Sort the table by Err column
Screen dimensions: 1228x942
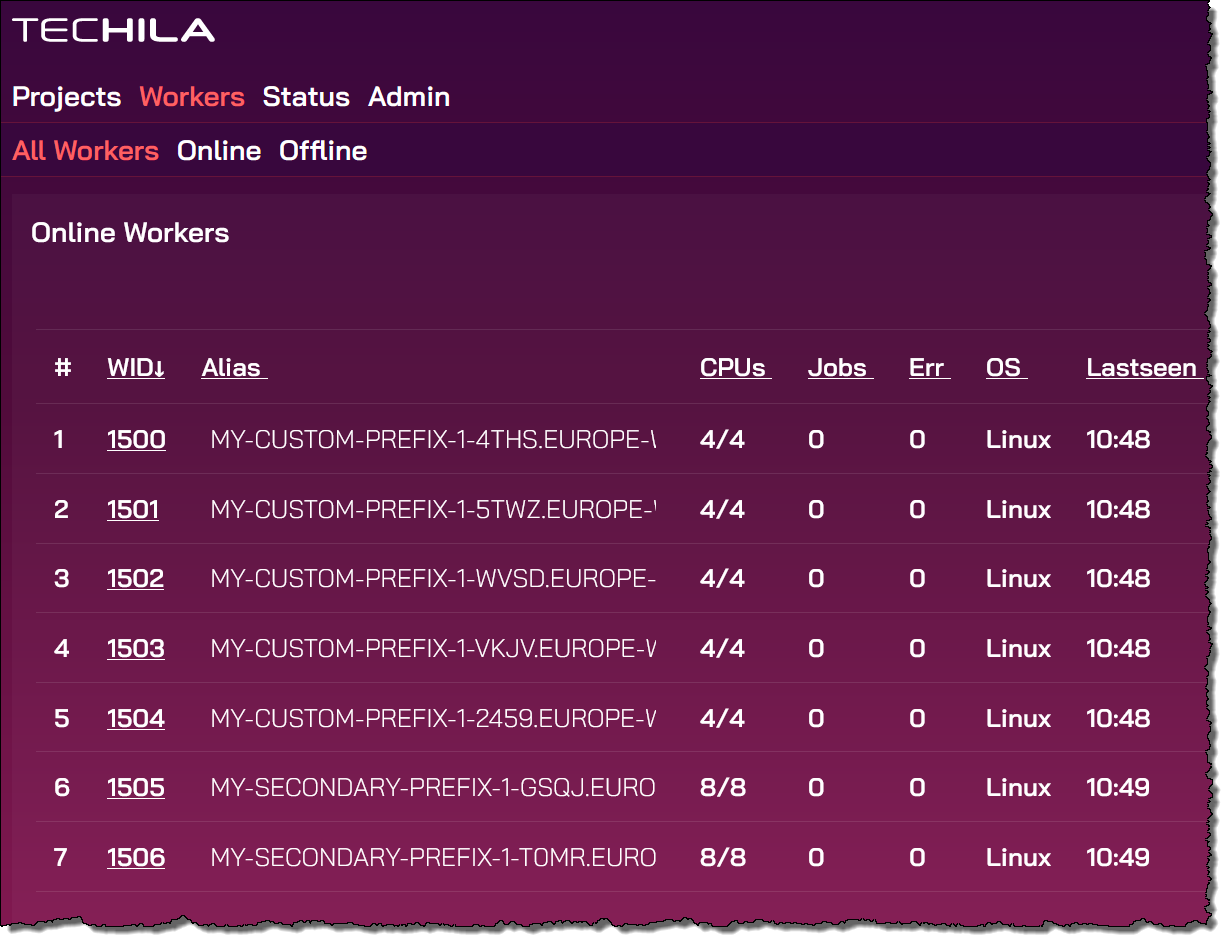[927, 368]
